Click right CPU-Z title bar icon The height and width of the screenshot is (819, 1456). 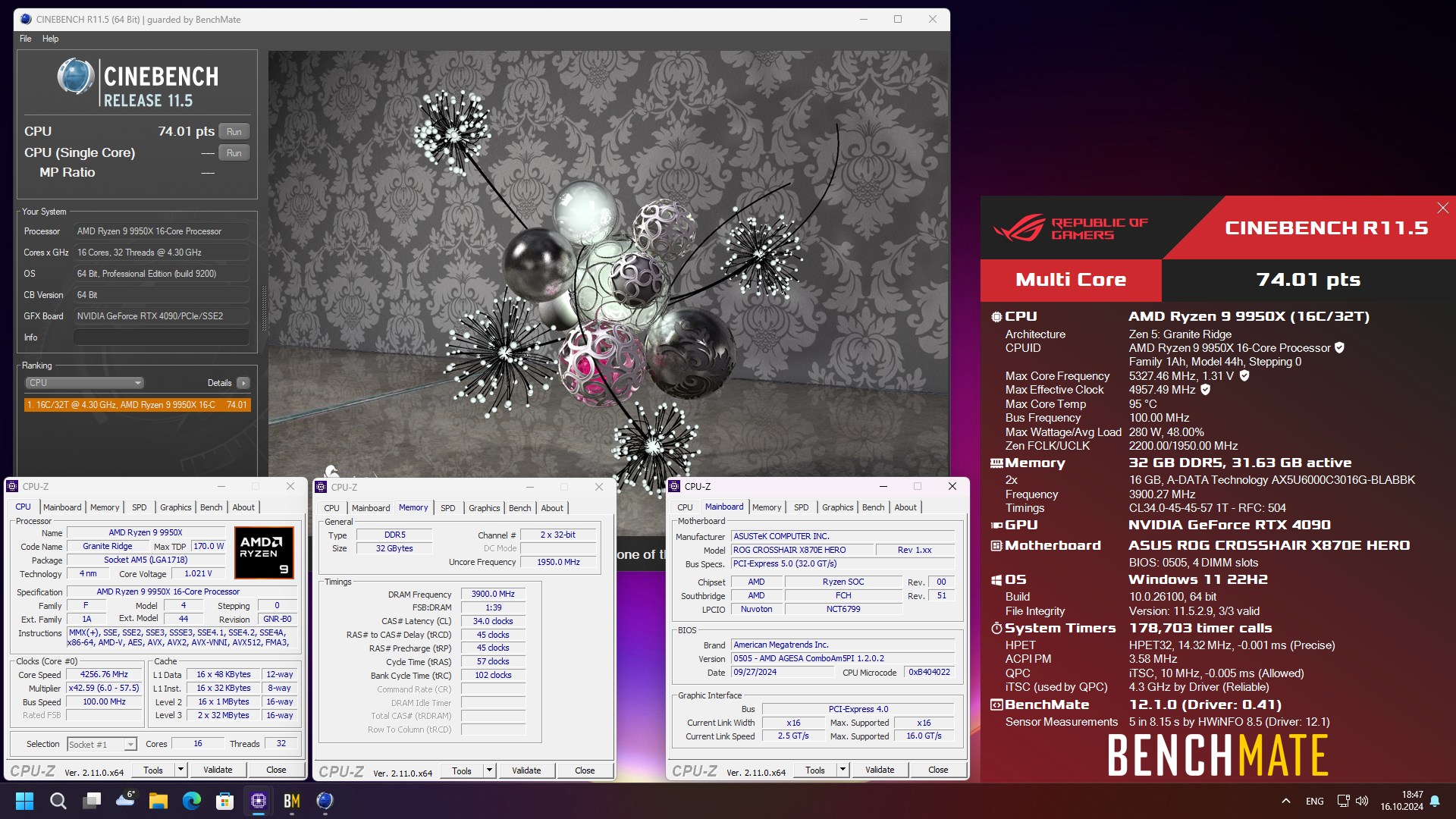[674, 487]
